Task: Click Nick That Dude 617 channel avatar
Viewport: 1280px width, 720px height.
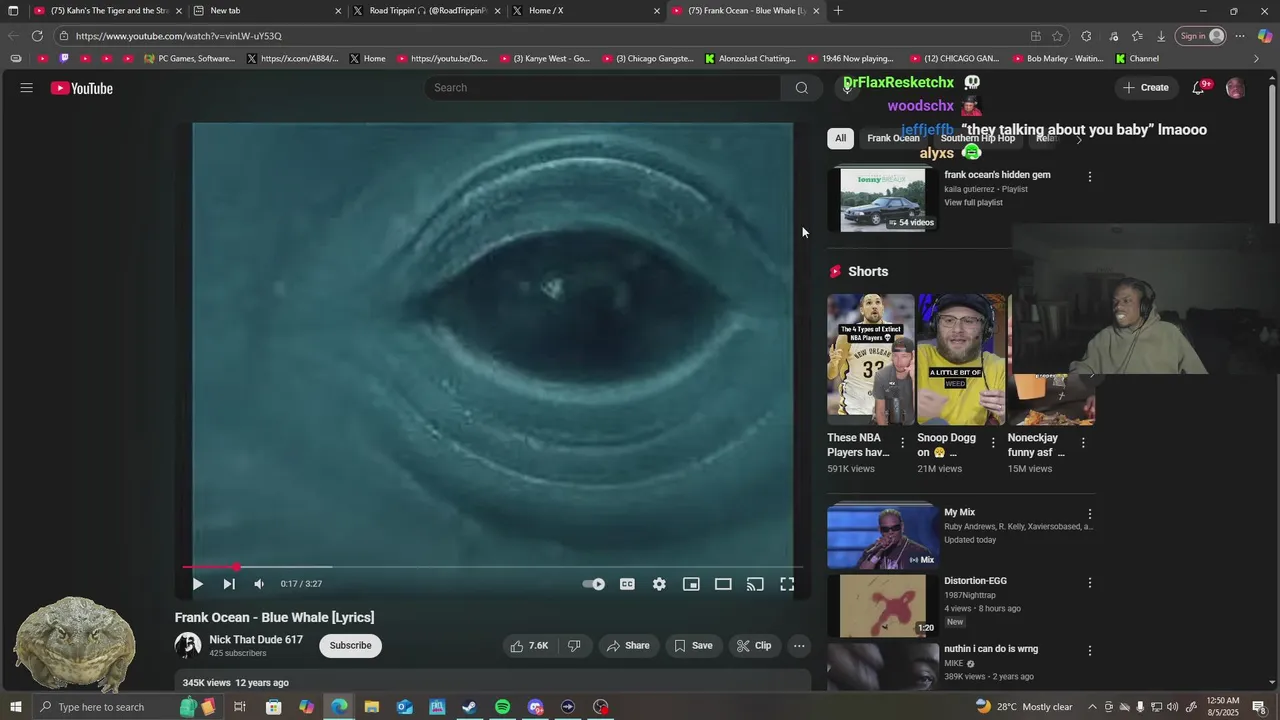Action: tap(188, 646)
